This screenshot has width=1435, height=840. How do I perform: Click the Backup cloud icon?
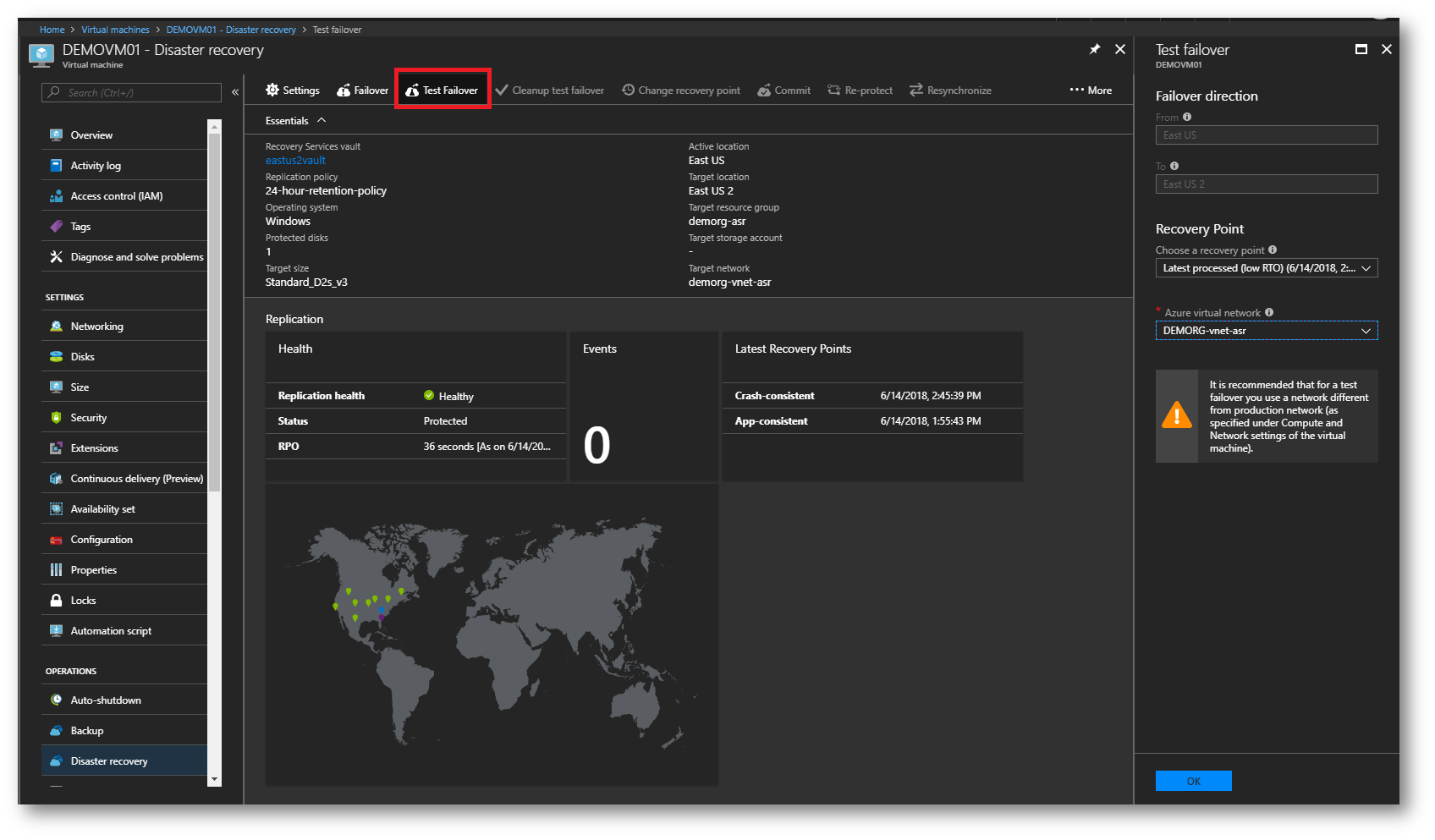[x=56, y=730]
